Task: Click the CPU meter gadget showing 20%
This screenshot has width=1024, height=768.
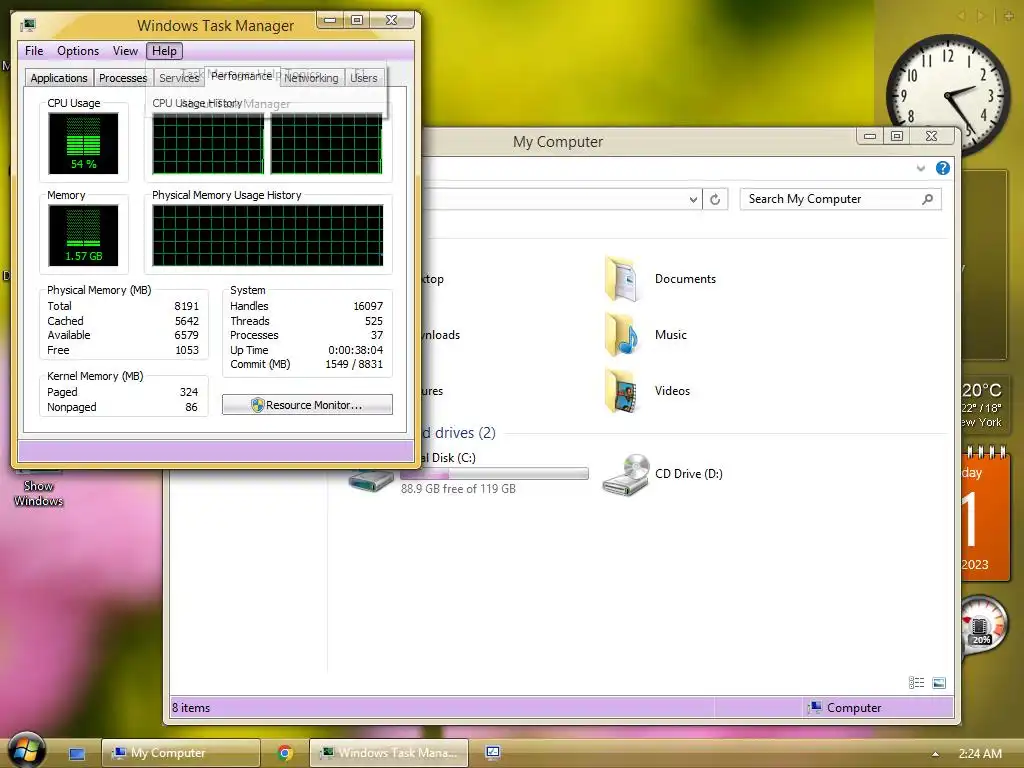Action: [984, 624]
